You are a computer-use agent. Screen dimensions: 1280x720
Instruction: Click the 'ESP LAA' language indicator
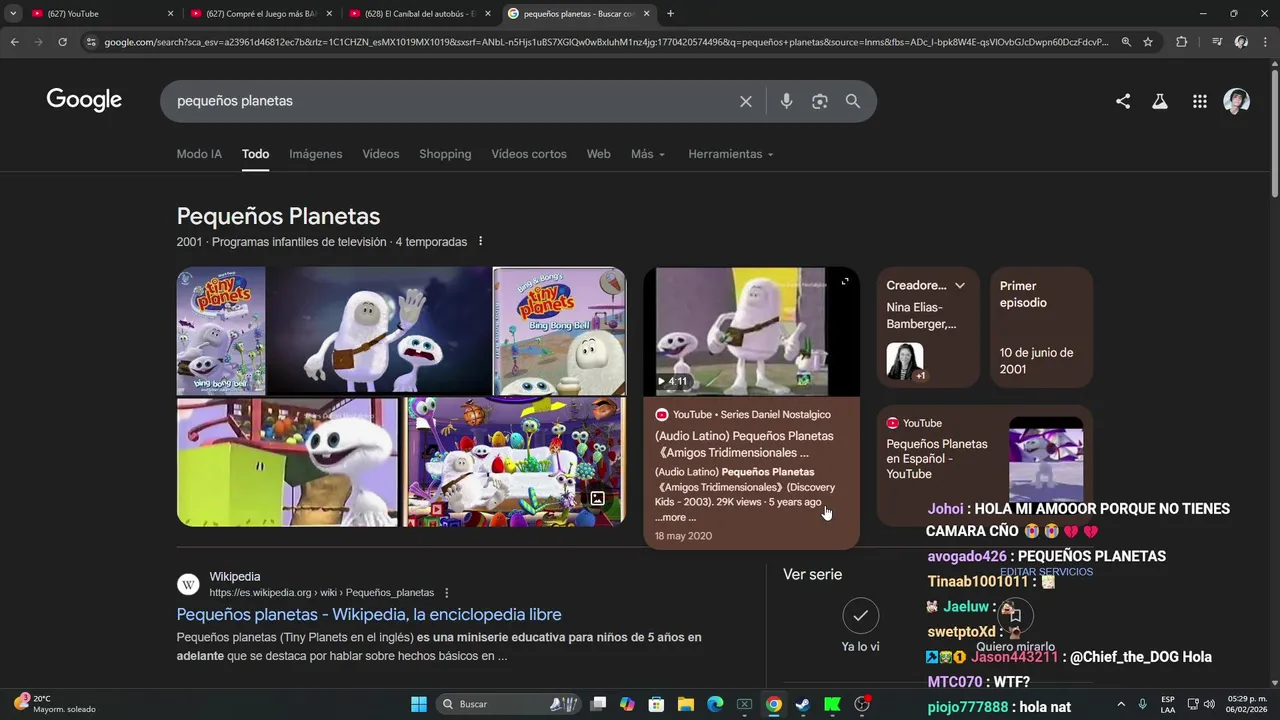click(1168, 704)
